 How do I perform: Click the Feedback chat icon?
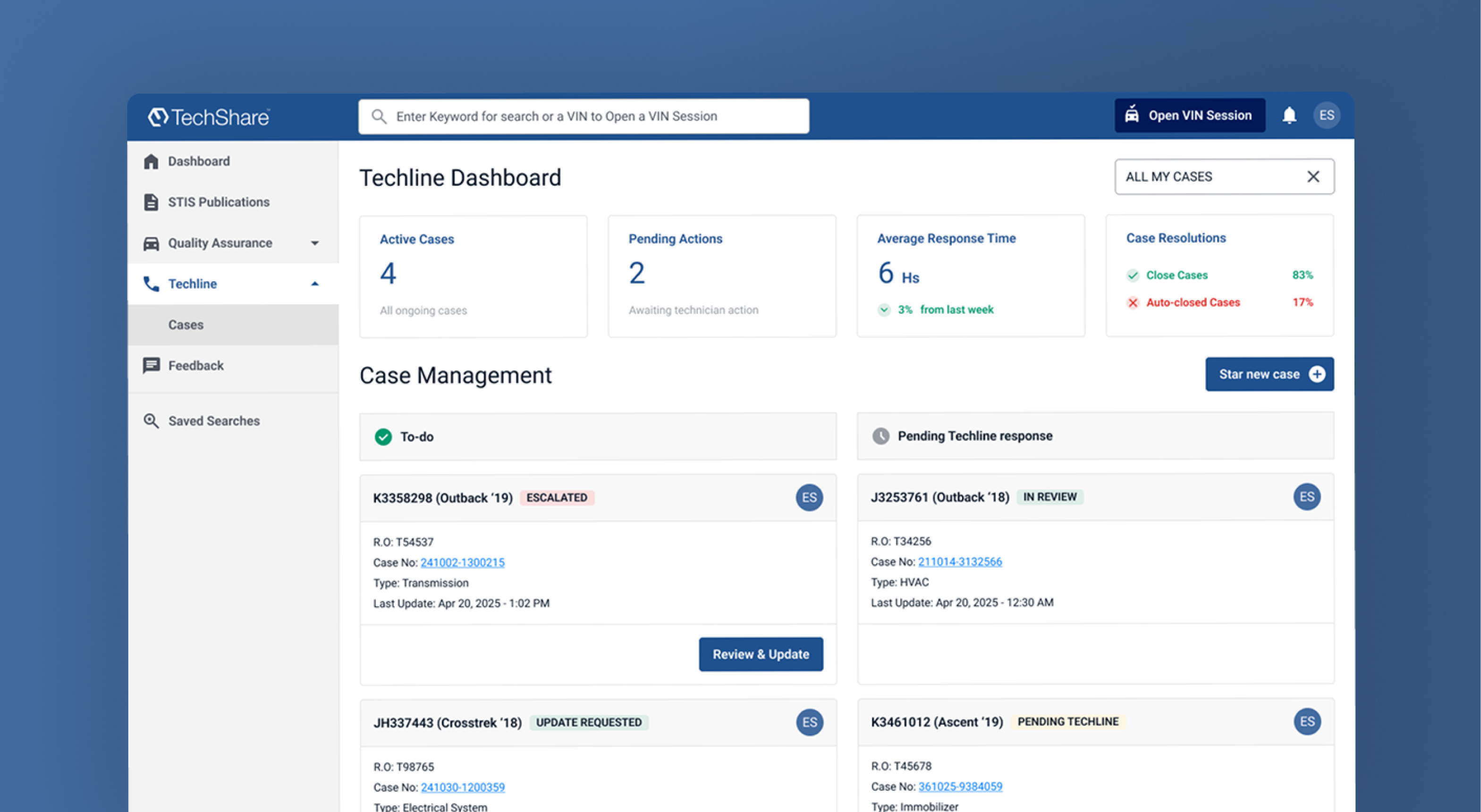coord(151,366)
